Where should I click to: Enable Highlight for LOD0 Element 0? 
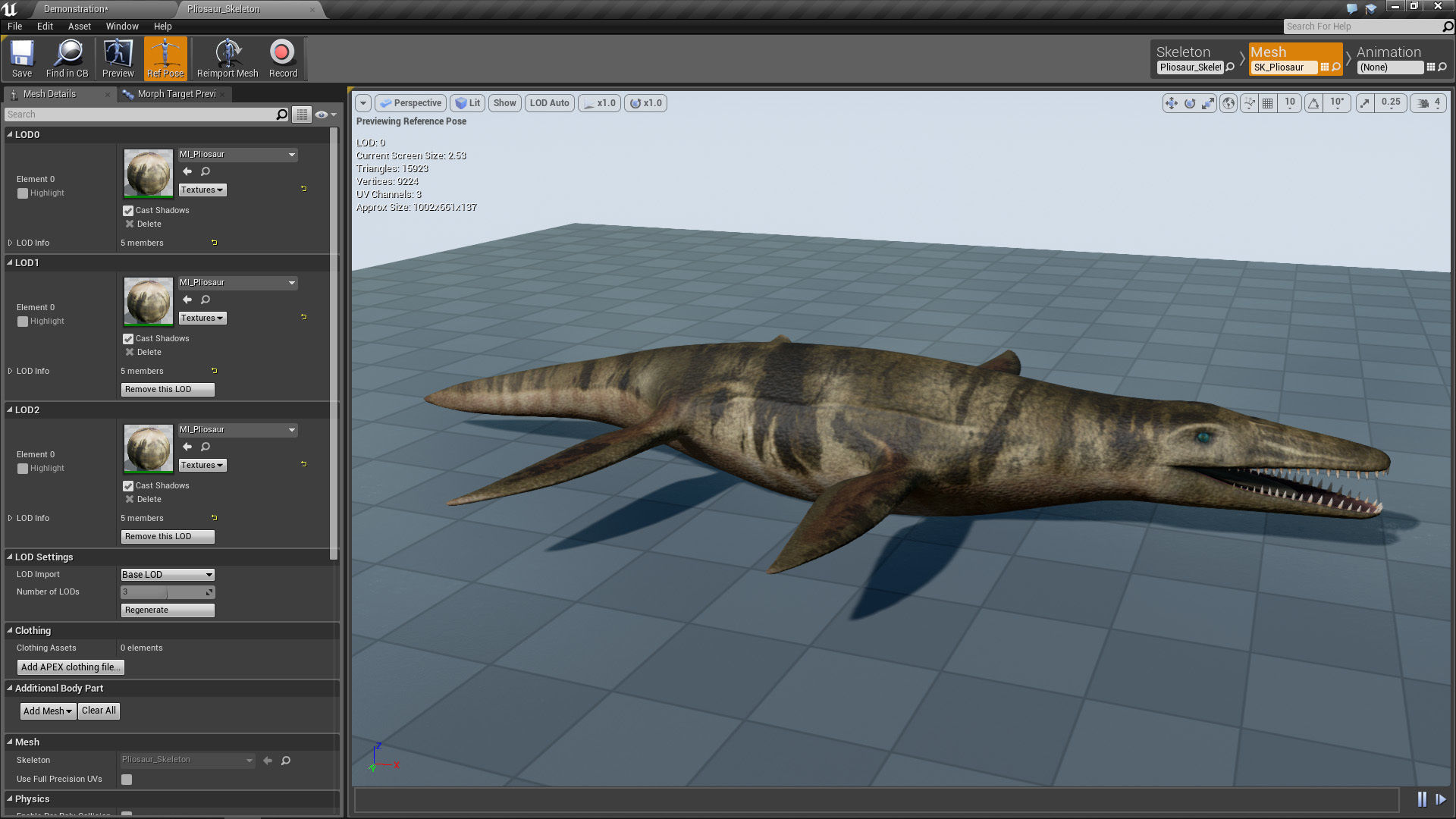pos(23,193)
